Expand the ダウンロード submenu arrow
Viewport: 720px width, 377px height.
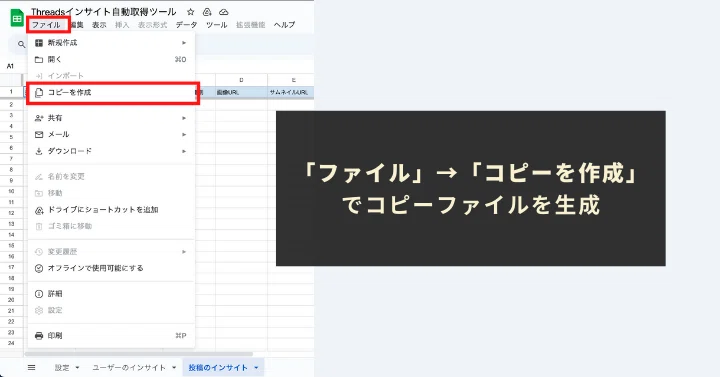(x=184, y=151)
